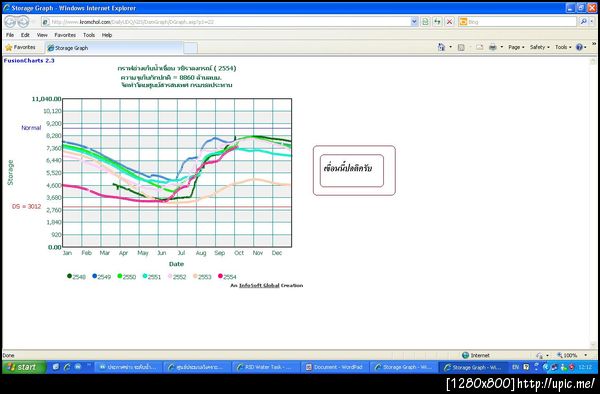
Task: Open the Edit menu
Action: (x=25, y=35)
